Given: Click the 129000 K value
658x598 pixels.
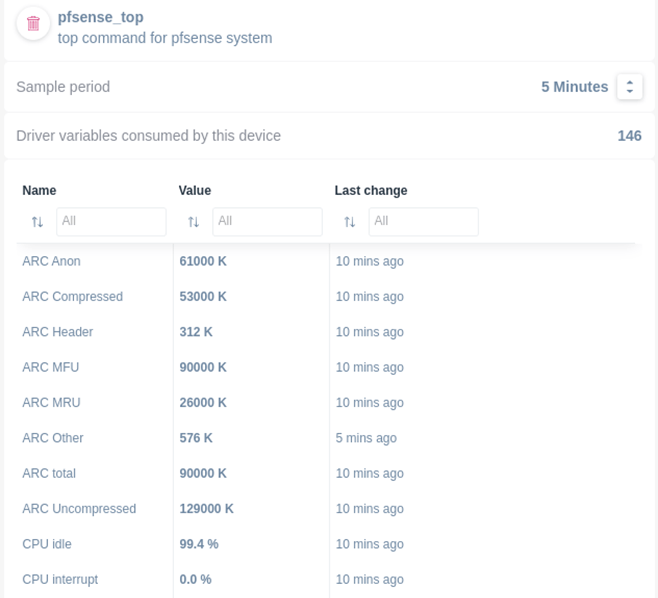Looking at the screenshot, I should click(x=206, y=509).
